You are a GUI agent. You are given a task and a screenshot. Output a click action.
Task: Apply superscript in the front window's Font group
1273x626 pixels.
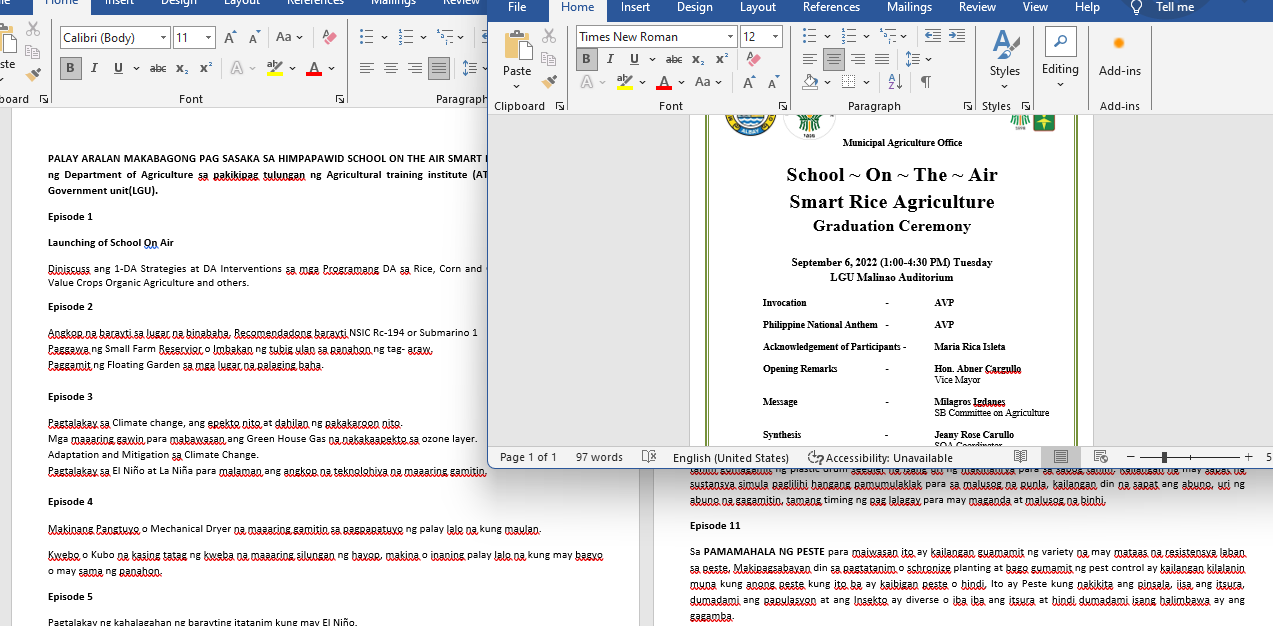724,59
